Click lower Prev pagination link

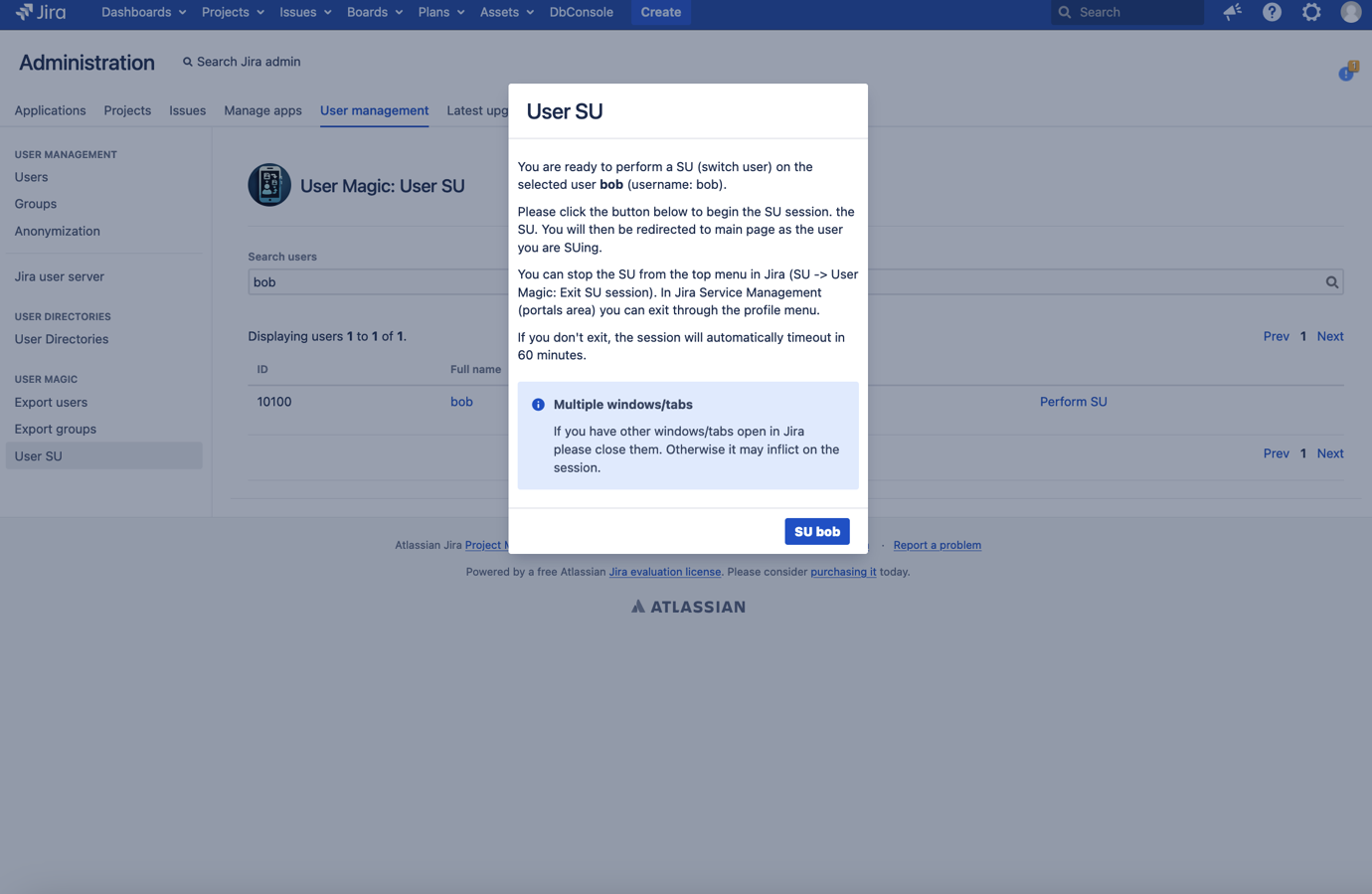click(x=1276, y=453)
